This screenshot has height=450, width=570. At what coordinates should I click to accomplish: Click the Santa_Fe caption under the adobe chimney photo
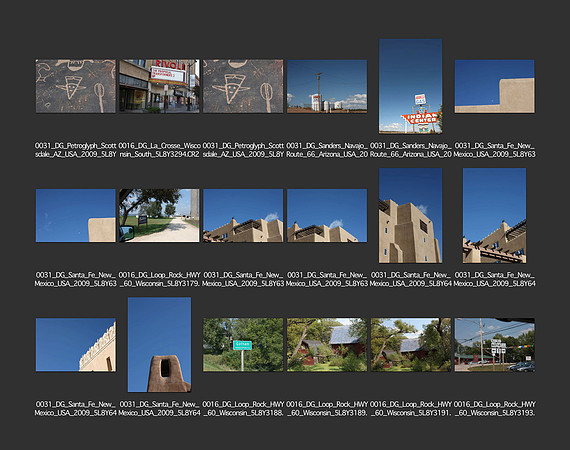point(159,409)
